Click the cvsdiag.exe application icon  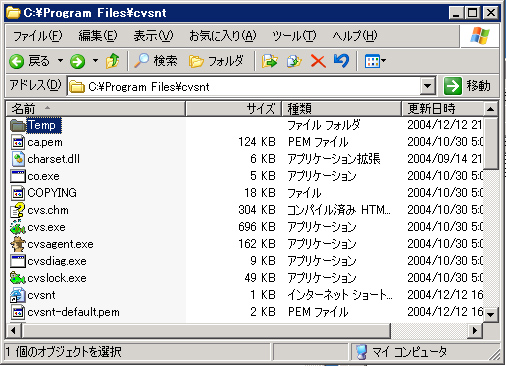(x=18, y=261)
